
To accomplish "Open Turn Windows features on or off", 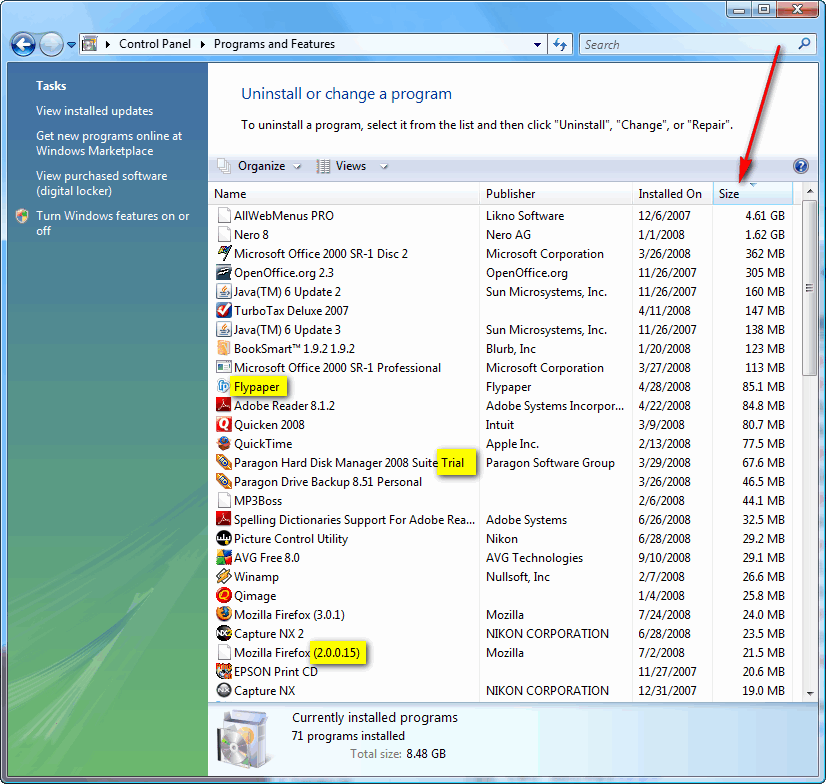I will (x=113, y=223).
